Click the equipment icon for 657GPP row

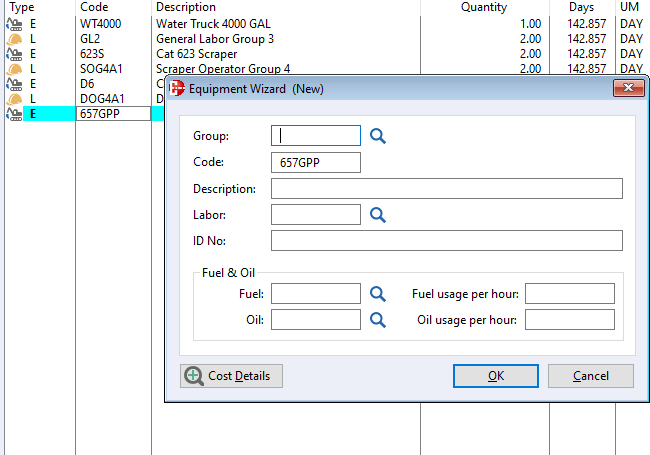coord(15,114)
